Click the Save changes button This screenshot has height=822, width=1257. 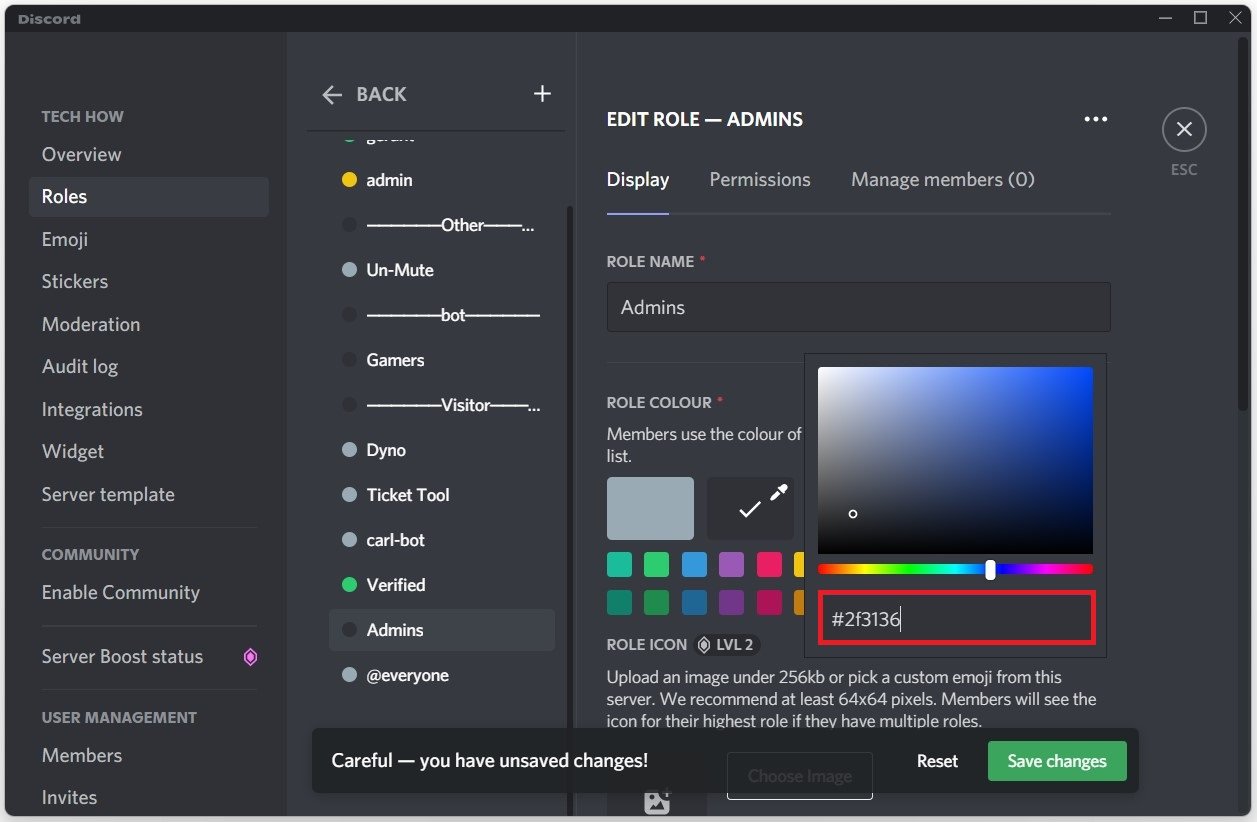[1056, 761]
